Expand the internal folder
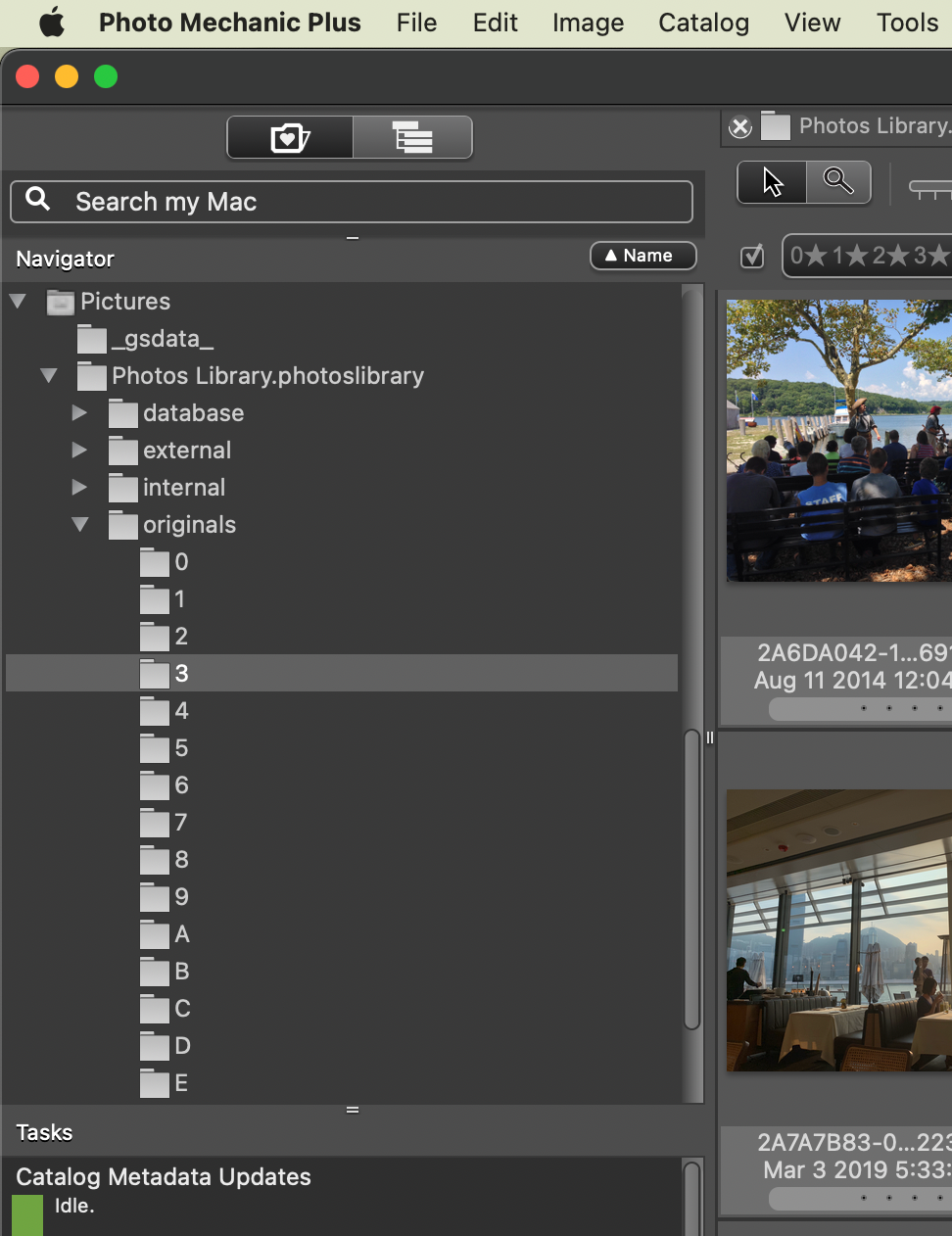This screenshot has width=952, height=1236. point(80,488)
